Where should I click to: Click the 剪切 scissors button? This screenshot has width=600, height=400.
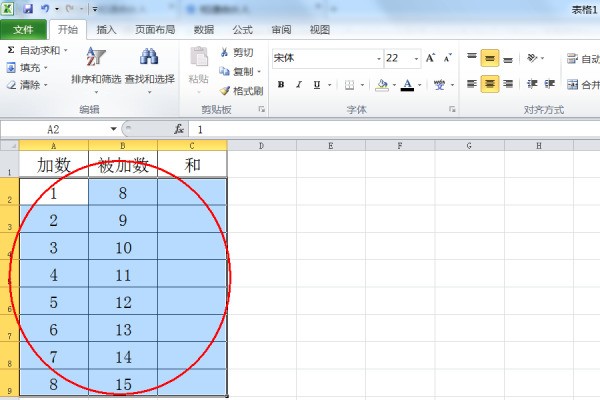pos(237,52)
